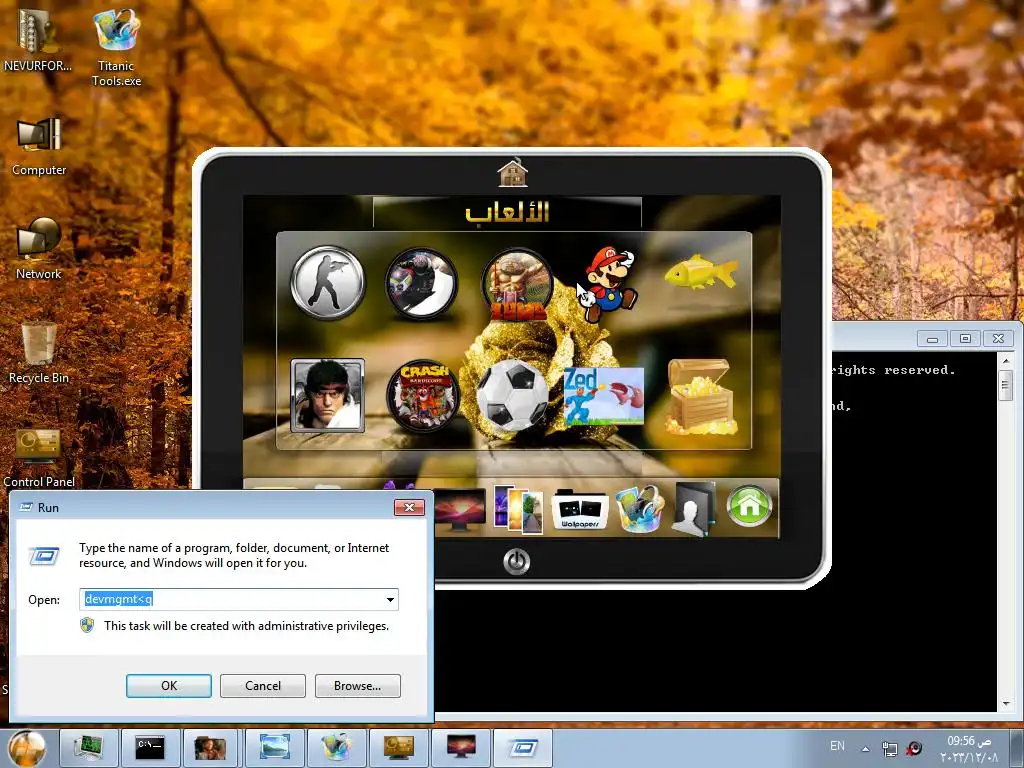Launch the motorbike racing game icon
The width and height of the screenshot is (1024, 768).
point(422,283)
